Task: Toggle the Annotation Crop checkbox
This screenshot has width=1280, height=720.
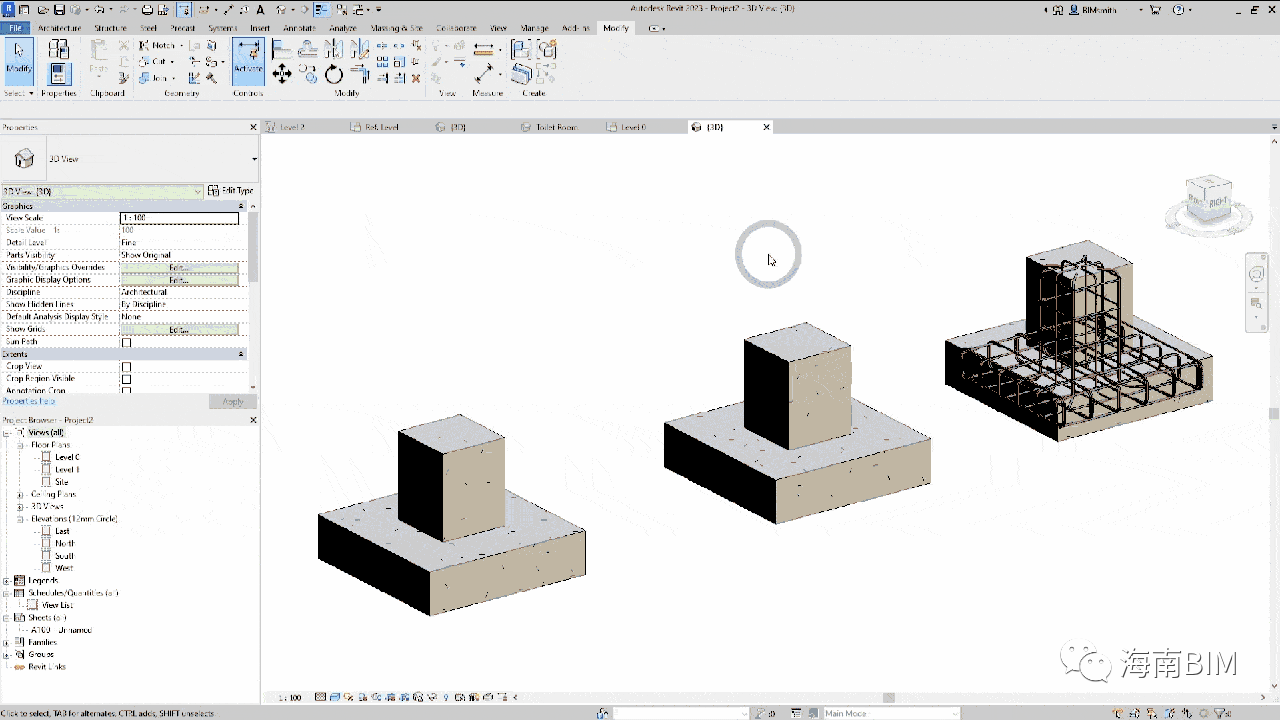Action: click(x=126, y=390)
